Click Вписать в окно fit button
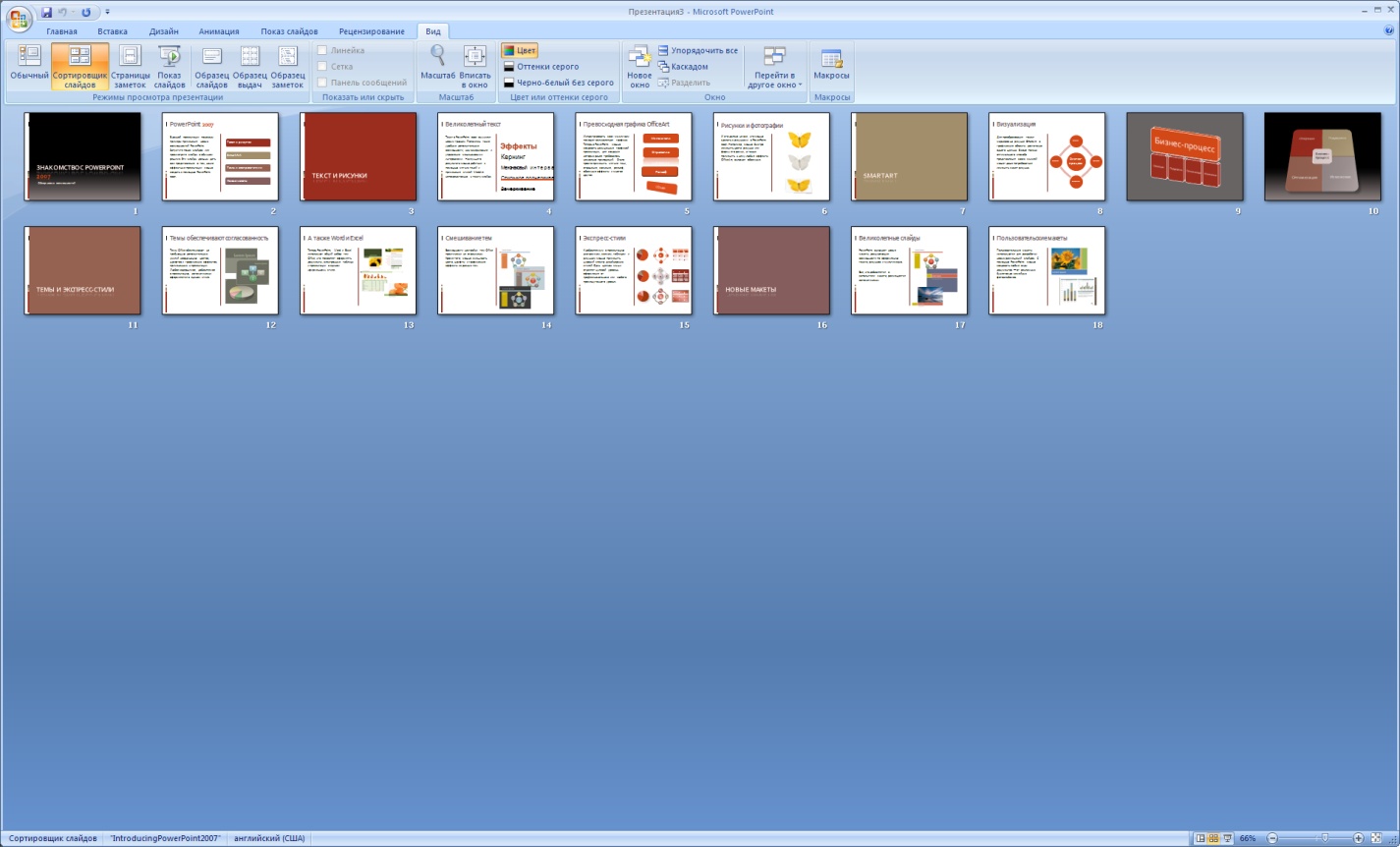This screenshot has height=847, width=1400. [x=475, y=66]
